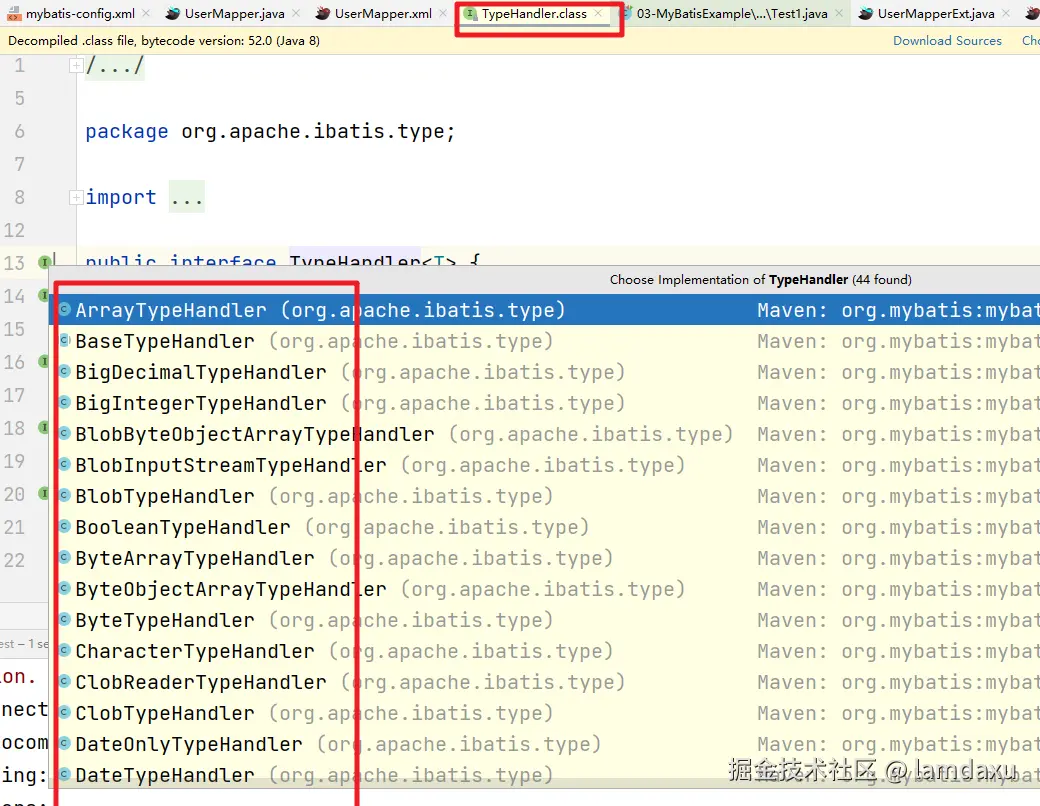This screenshot has height=806, width=1040.
Task: Select BlobByteObjectArrayTypeHandler entry
Action: tap(545, 434)
